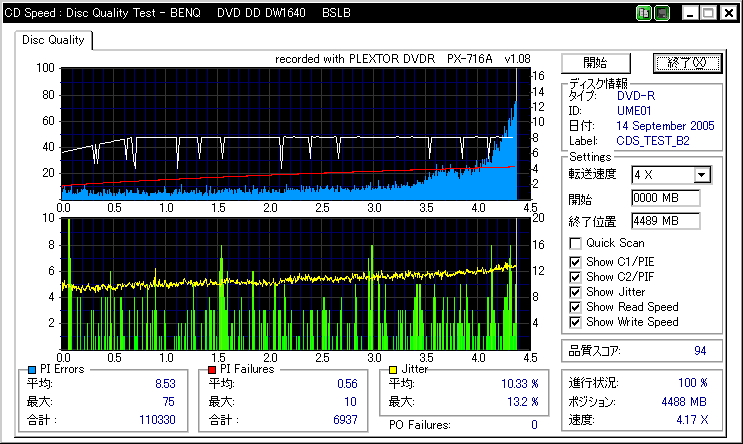Click the upper PI Errors graph area
Viewport: 743px width, 444px height.
tap(296, 134)
